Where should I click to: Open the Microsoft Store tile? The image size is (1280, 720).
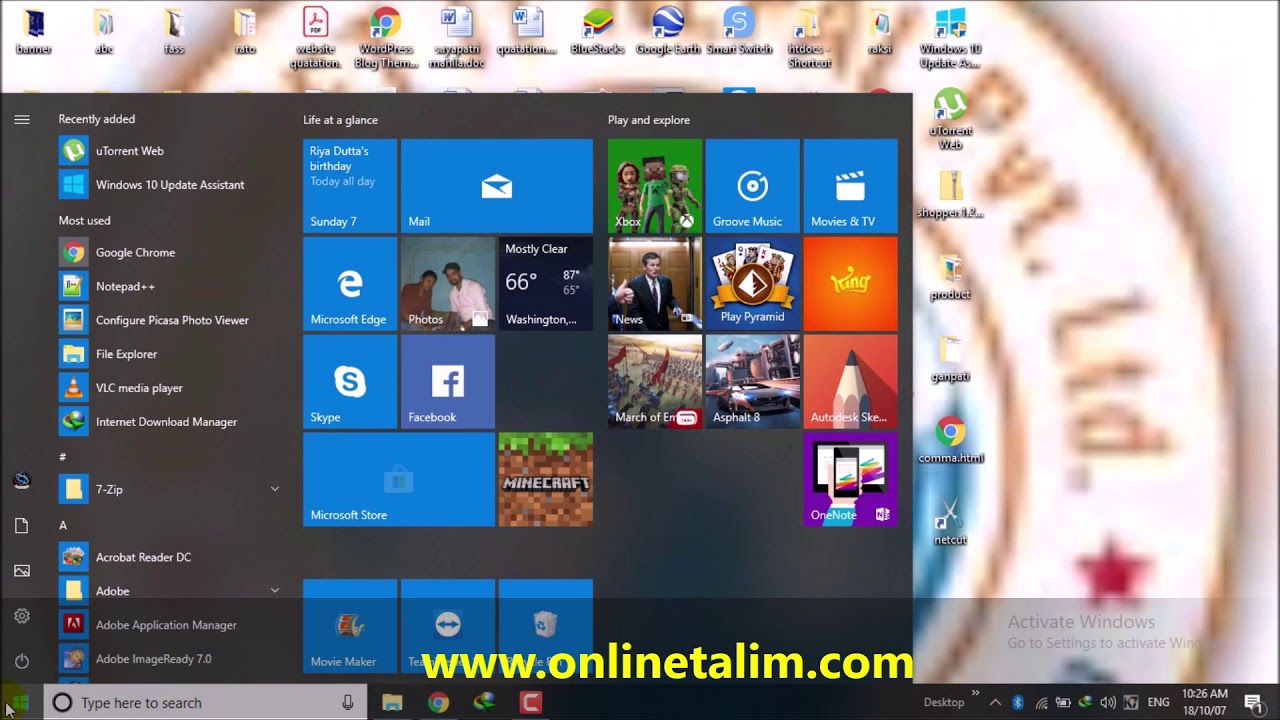coord(399,480)
